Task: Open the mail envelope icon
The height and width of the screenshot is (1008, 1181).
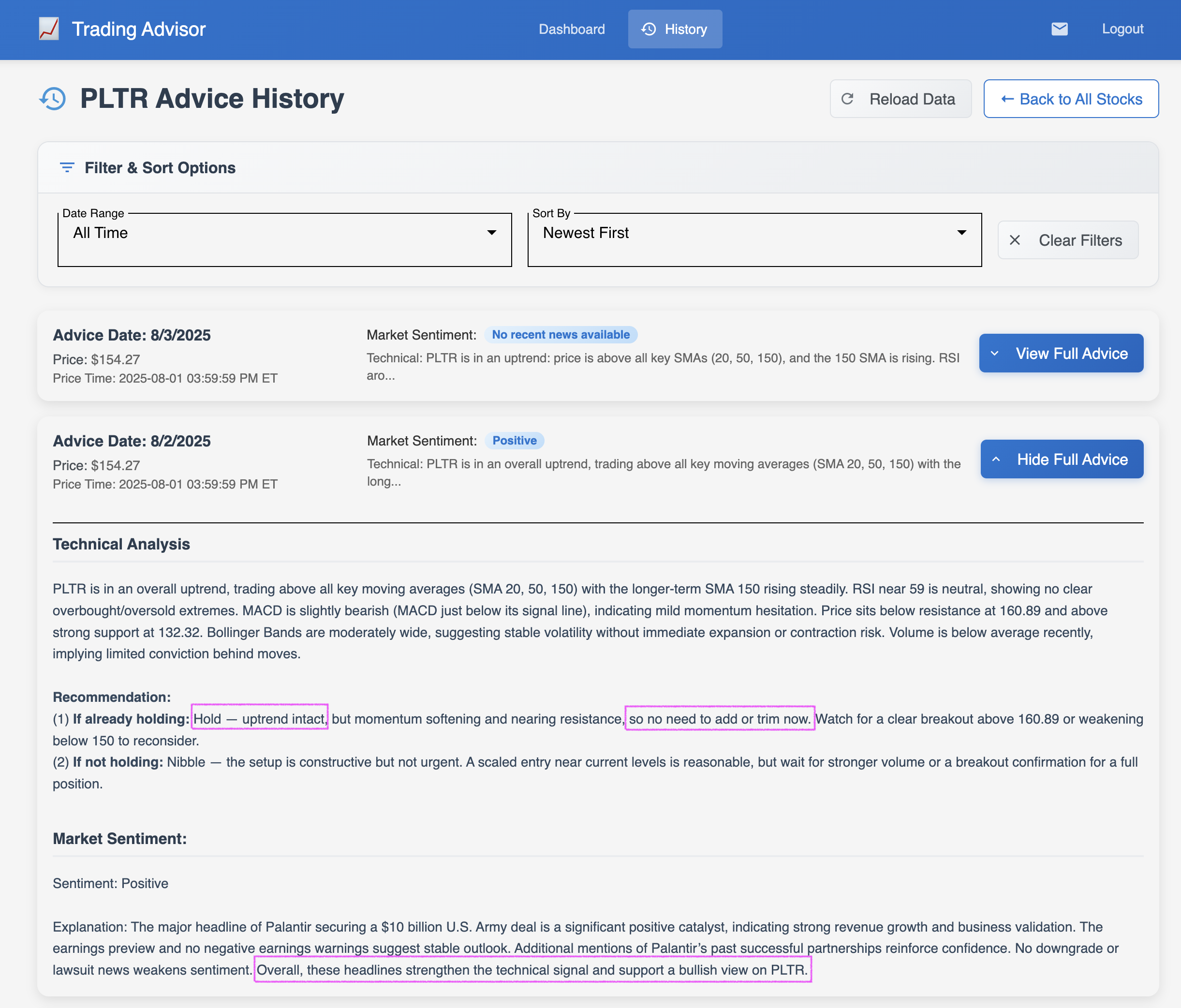Action: click(x=1059, y=29)
